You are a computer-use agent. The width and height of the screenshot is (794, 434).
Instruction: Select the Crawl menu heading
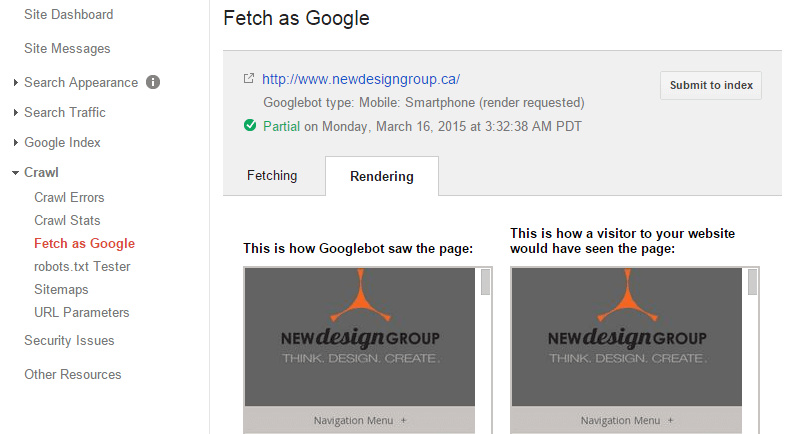(42, 173)
